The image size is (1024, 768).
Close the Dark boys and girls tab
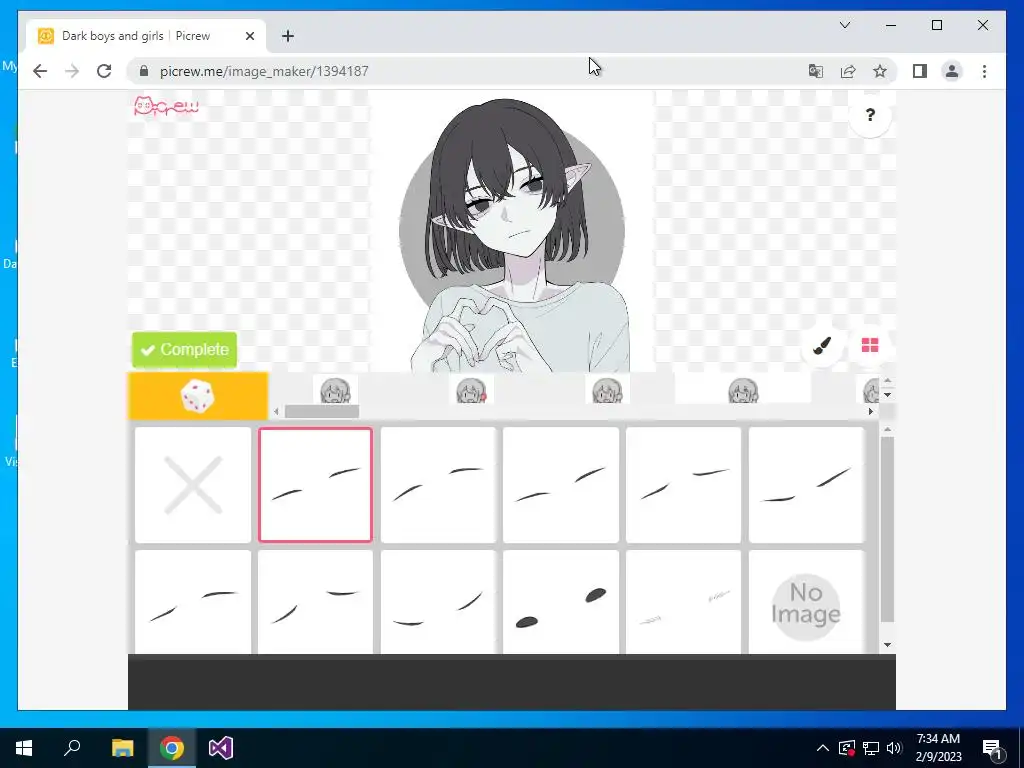coord(249,36)
